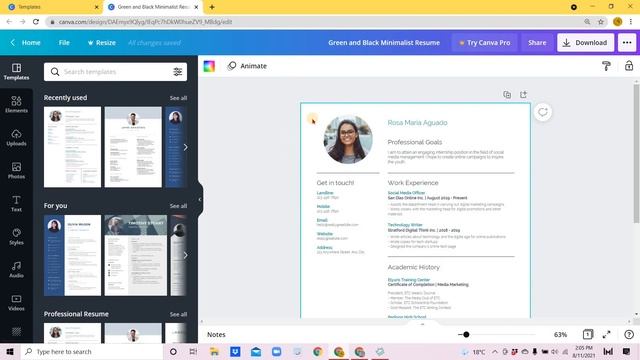Viewport: 640px width, 360px height.
Task: Open the Elements sidebar panel
Action: [x=16, y=104]
